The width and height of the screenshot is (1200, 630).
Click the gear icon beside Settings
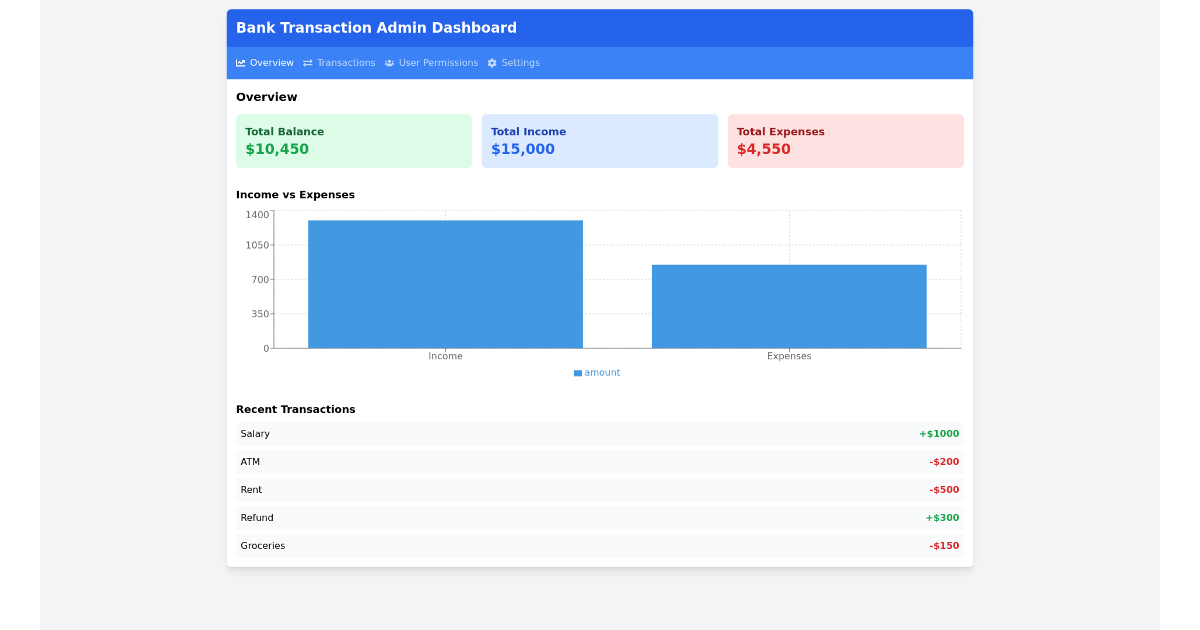point(491,62)
